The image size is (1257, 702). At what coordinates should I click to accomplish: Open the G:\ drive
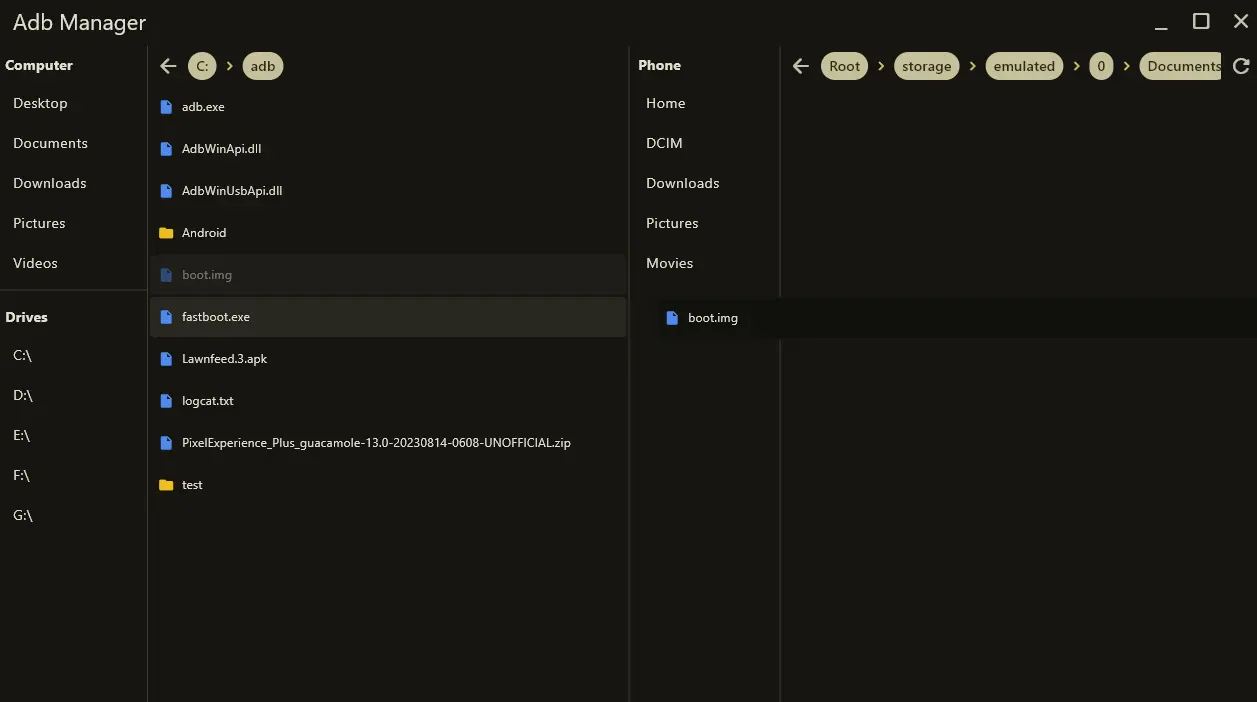tap(23, 515)
